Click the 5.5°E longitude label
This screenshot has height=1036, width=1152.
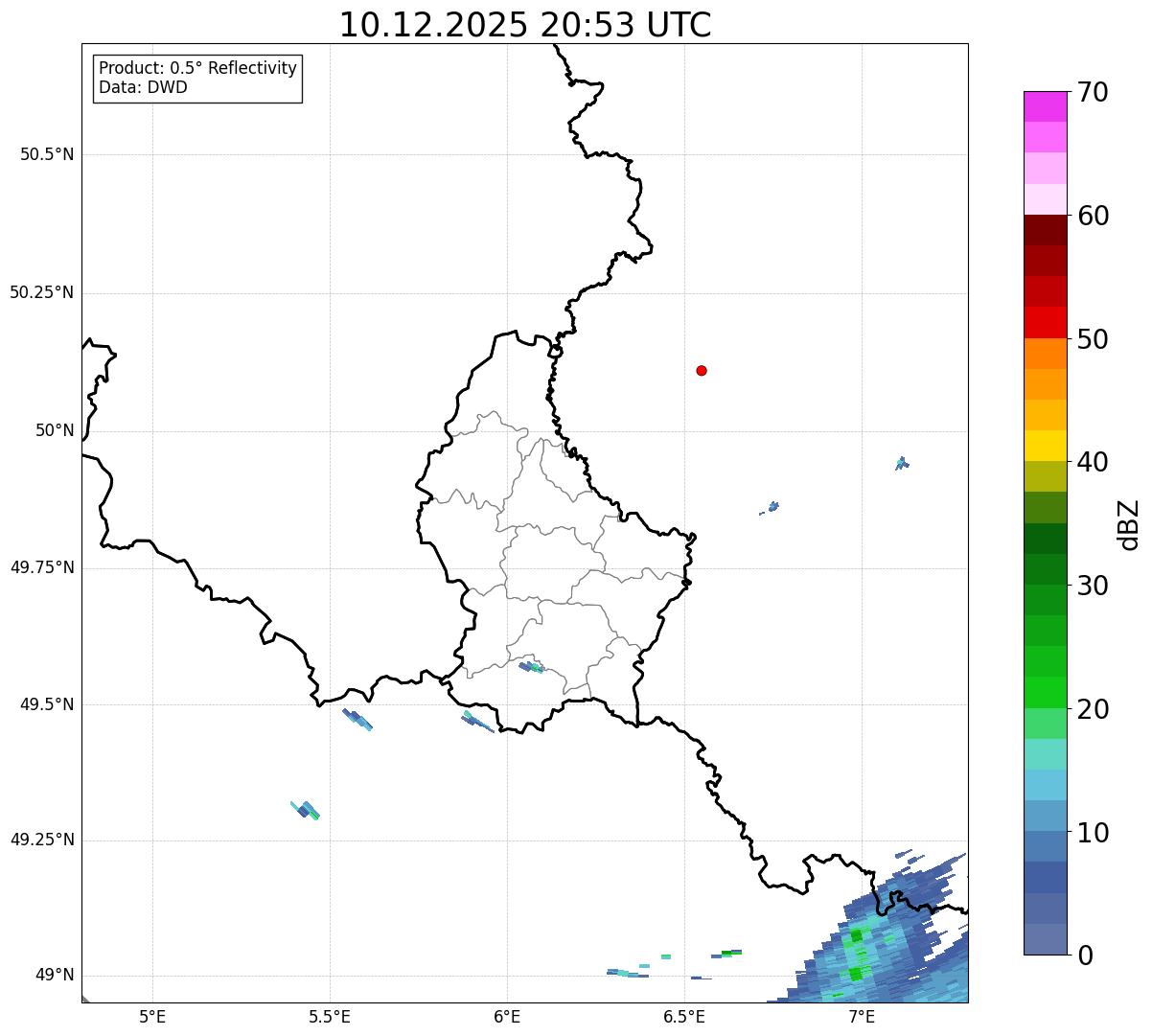(330, 1016)
